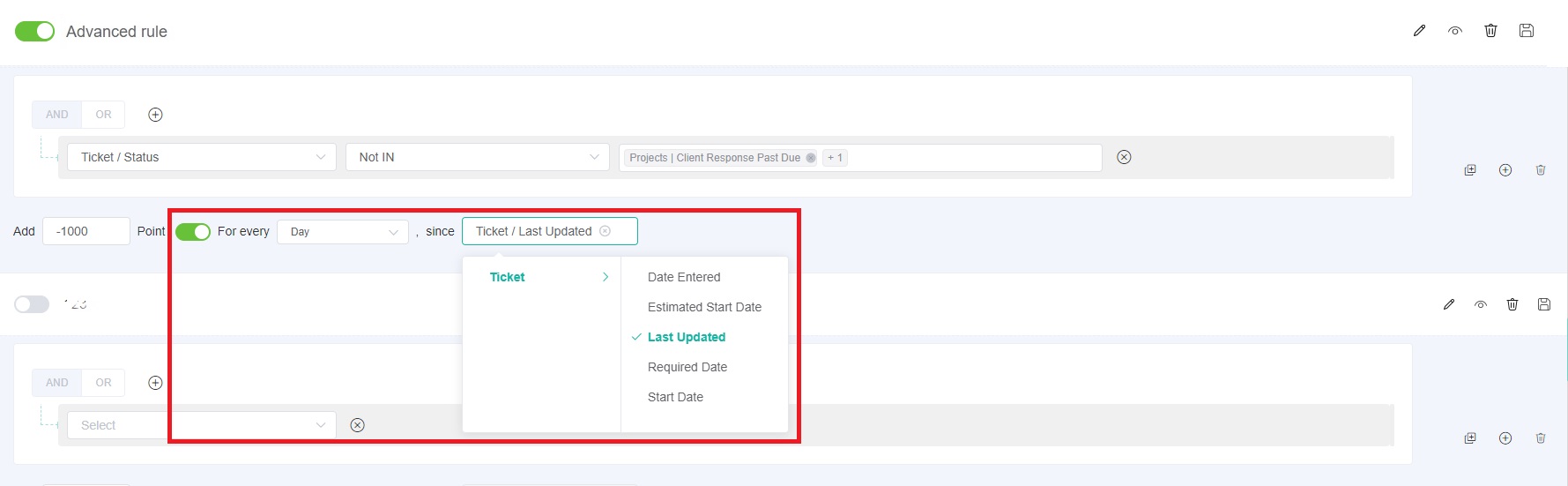Click AND in the second condition group
Screen dimensions: 1568x486
tap(57, 383)
